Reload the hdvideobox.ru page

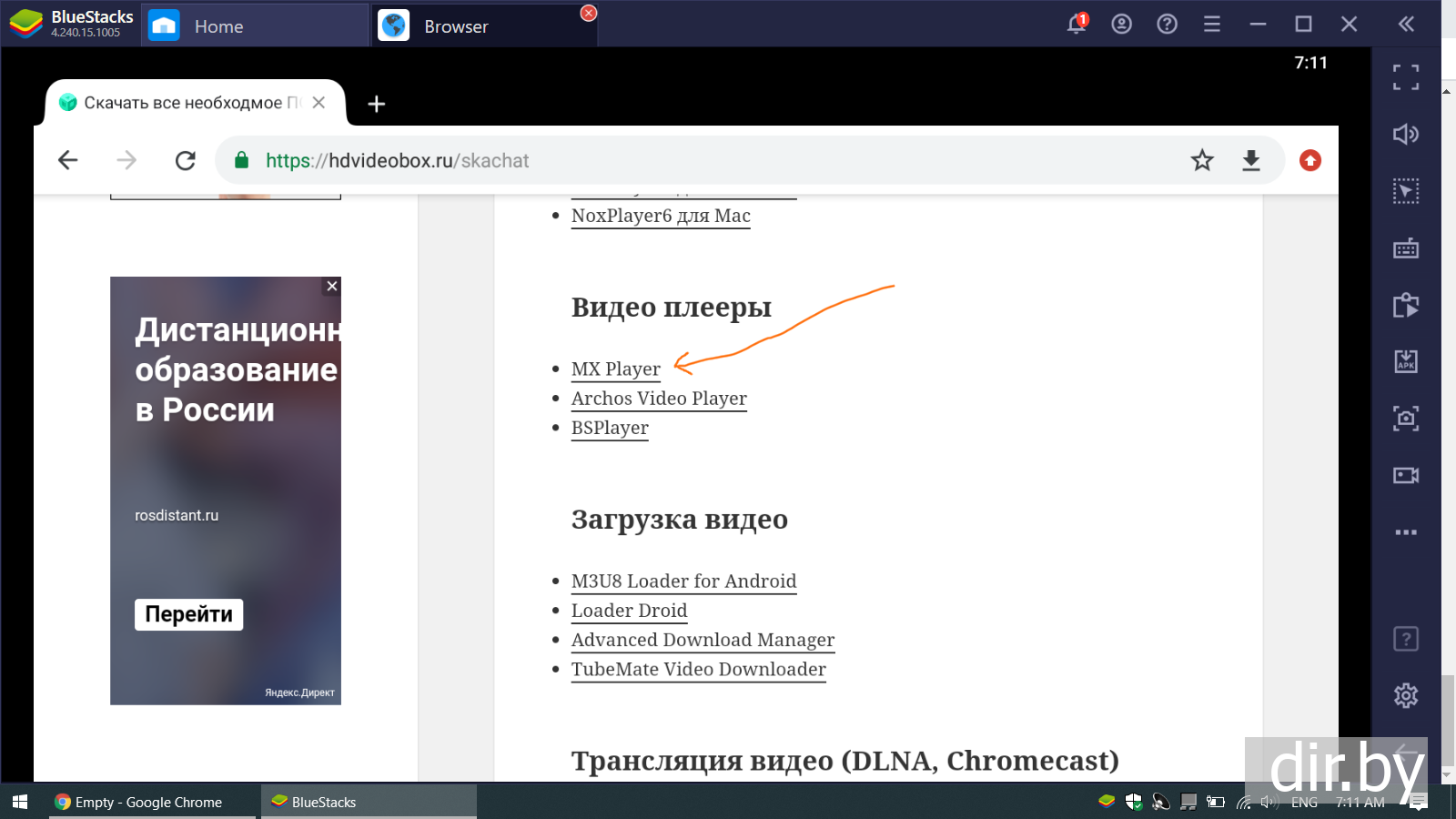click(186, 161)
